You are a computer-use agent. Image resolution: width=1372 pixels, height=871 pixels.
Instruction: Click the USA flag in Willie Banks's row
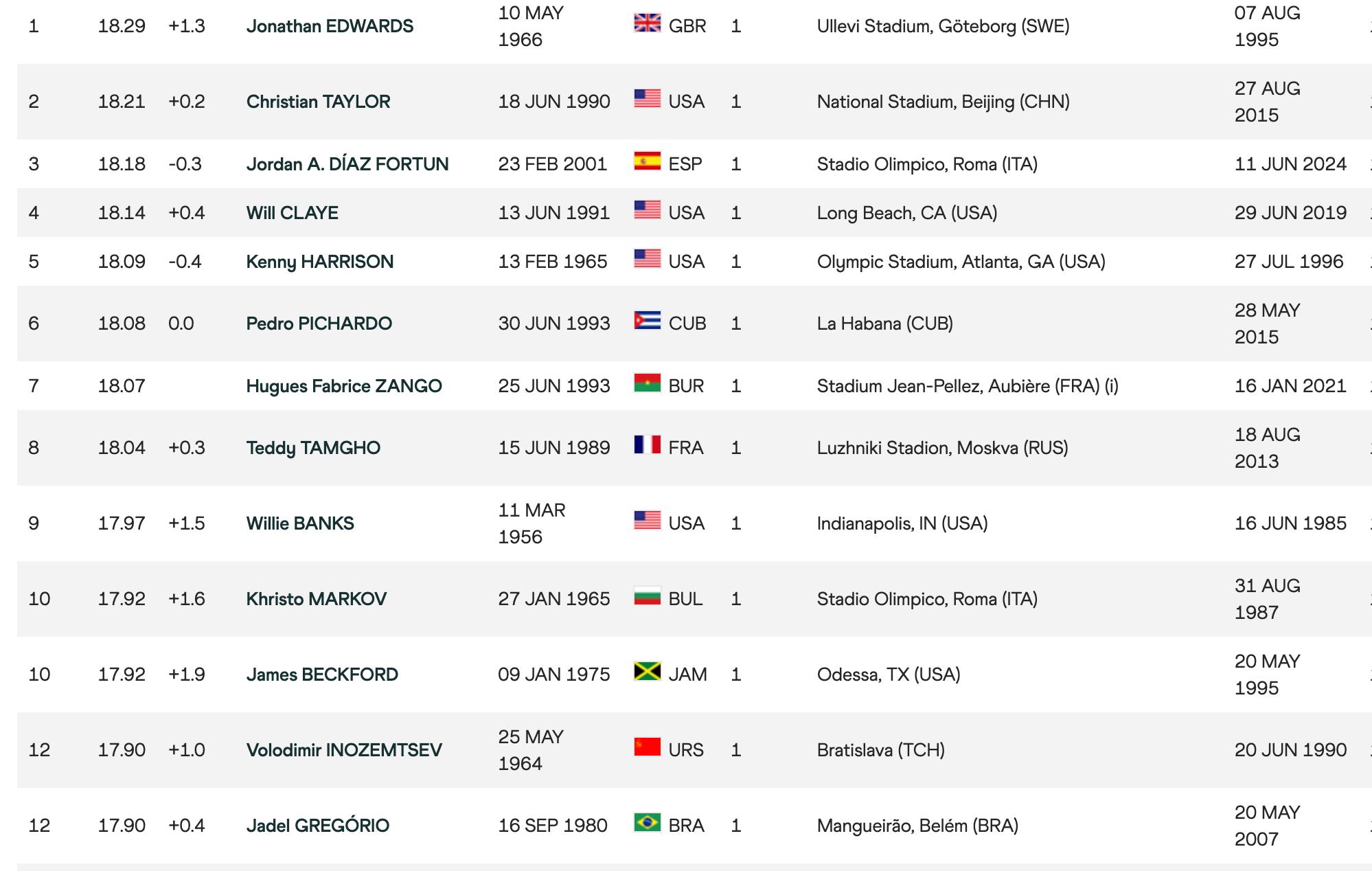(647, 521)
